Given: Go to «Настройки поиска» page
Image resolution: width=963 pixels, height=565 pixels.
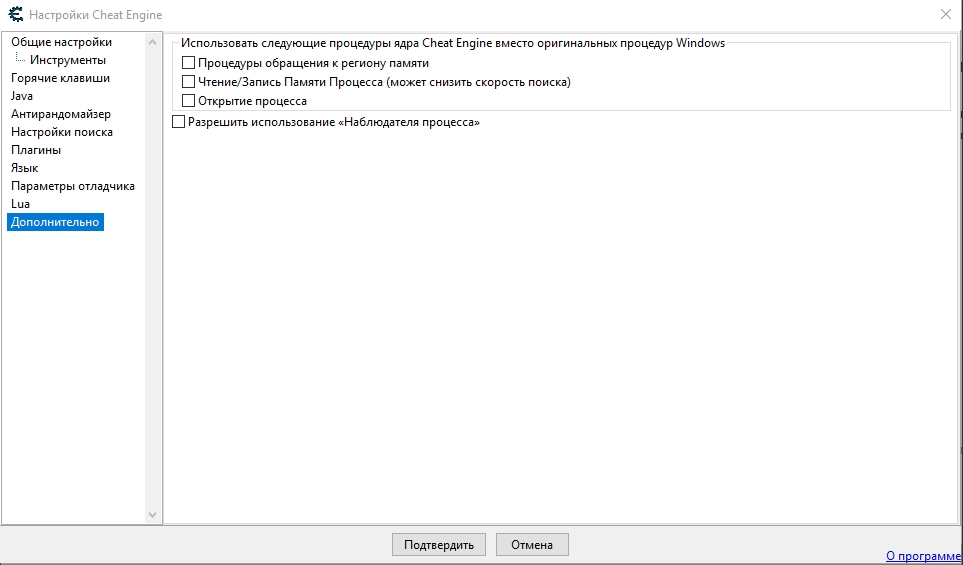Looking at the screenshot, I should pos(61,132).
